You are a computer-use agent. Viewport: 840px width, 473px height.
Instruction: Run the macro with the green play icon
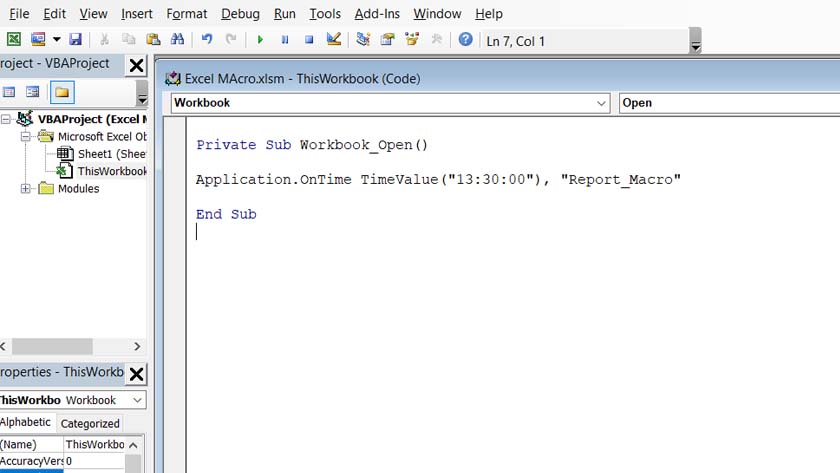(260, 40)
